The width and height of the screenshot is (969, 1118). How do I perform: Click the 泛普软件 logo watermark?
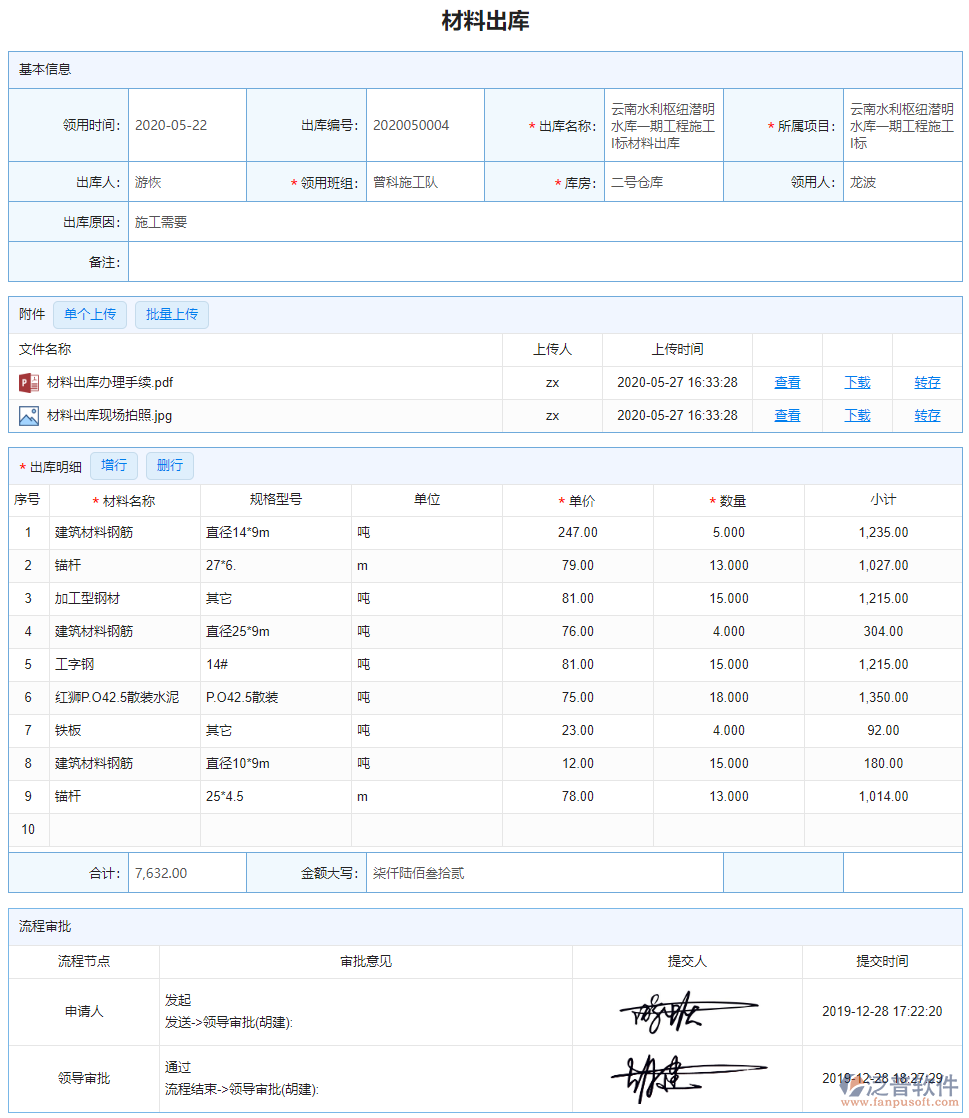898,1090
